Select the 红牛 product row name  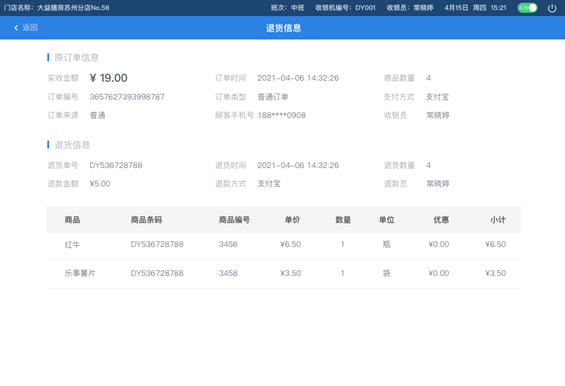coord(72,245)
